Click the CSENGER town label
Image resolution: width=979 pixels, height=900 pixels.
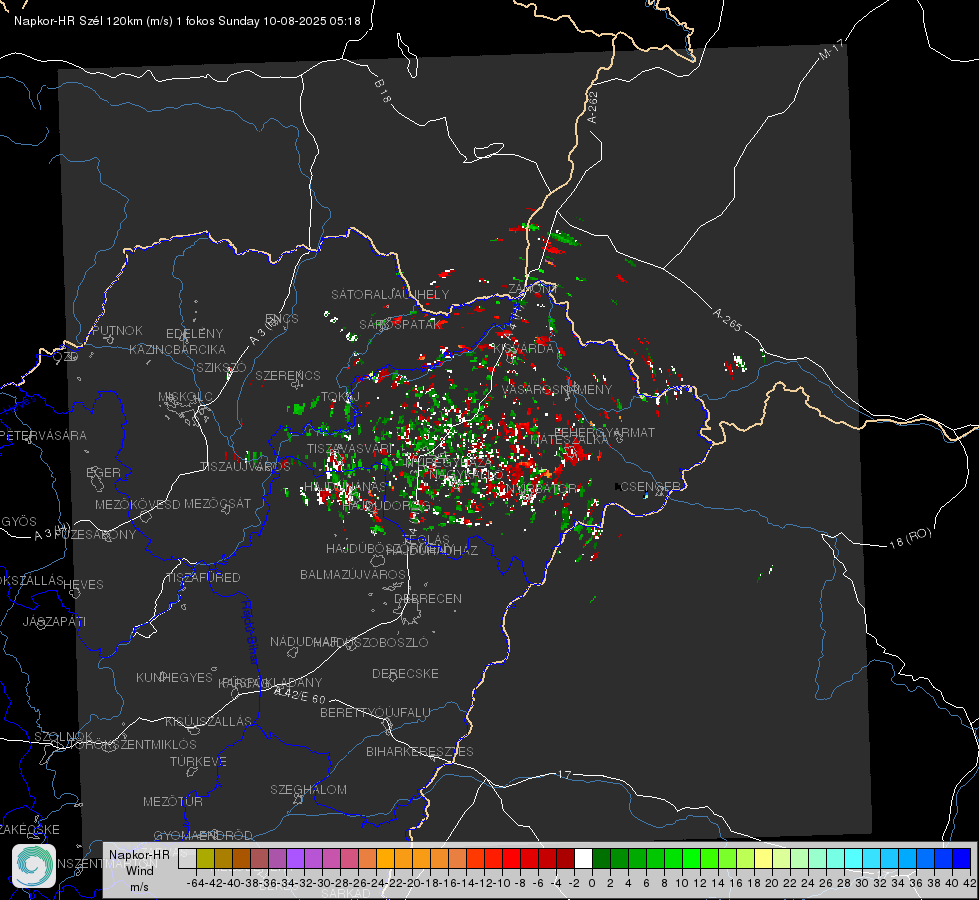coord(650,486)
